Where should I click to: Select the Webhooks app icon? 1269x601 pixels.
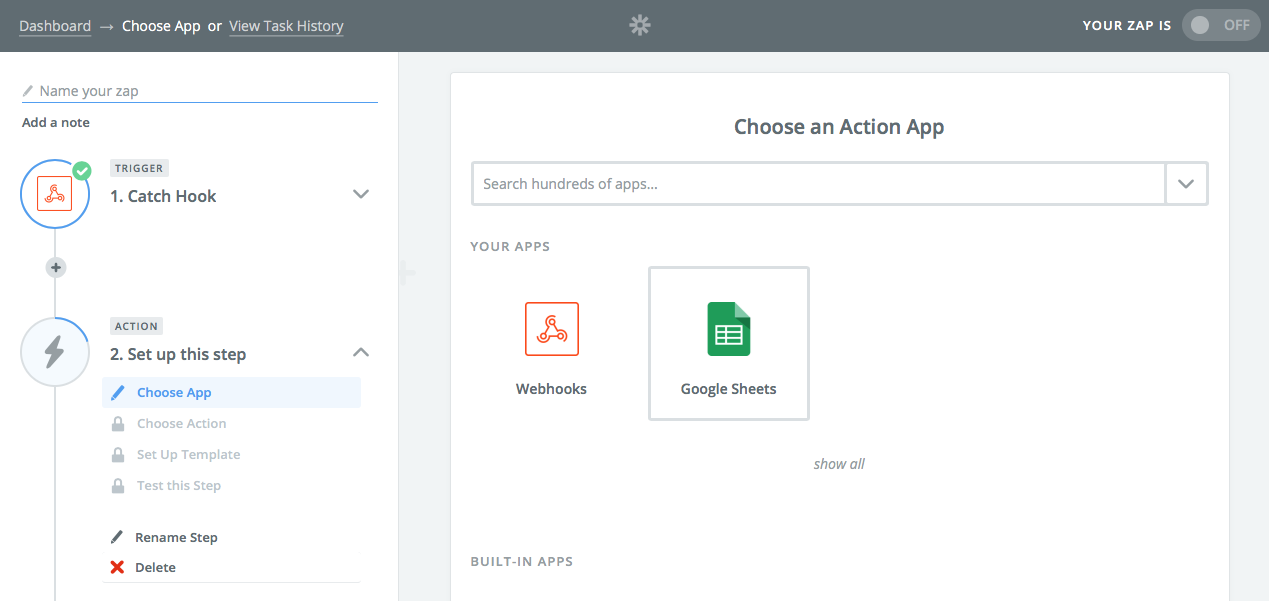coord(552,329)
